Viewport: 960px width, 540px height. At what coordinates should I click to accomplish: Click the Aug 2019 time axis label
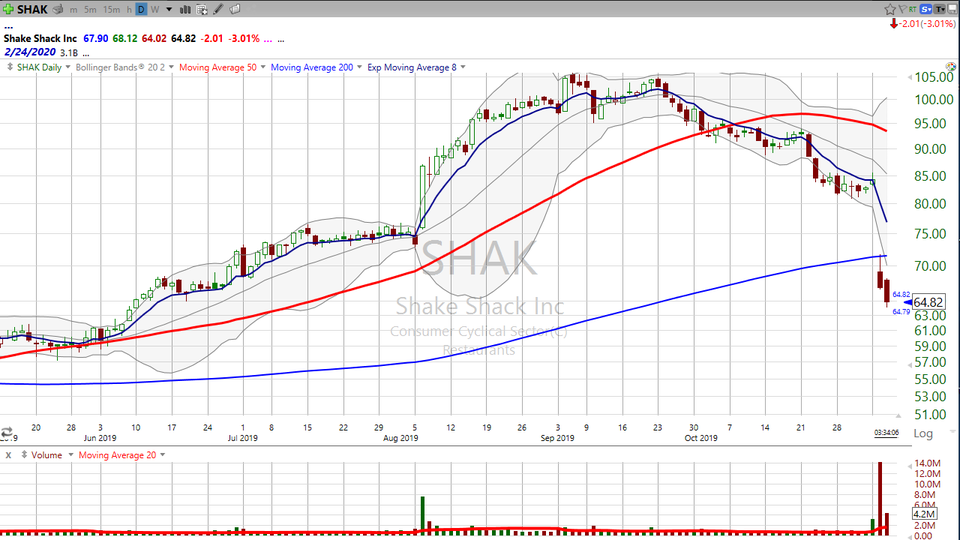tap(400, 438)
